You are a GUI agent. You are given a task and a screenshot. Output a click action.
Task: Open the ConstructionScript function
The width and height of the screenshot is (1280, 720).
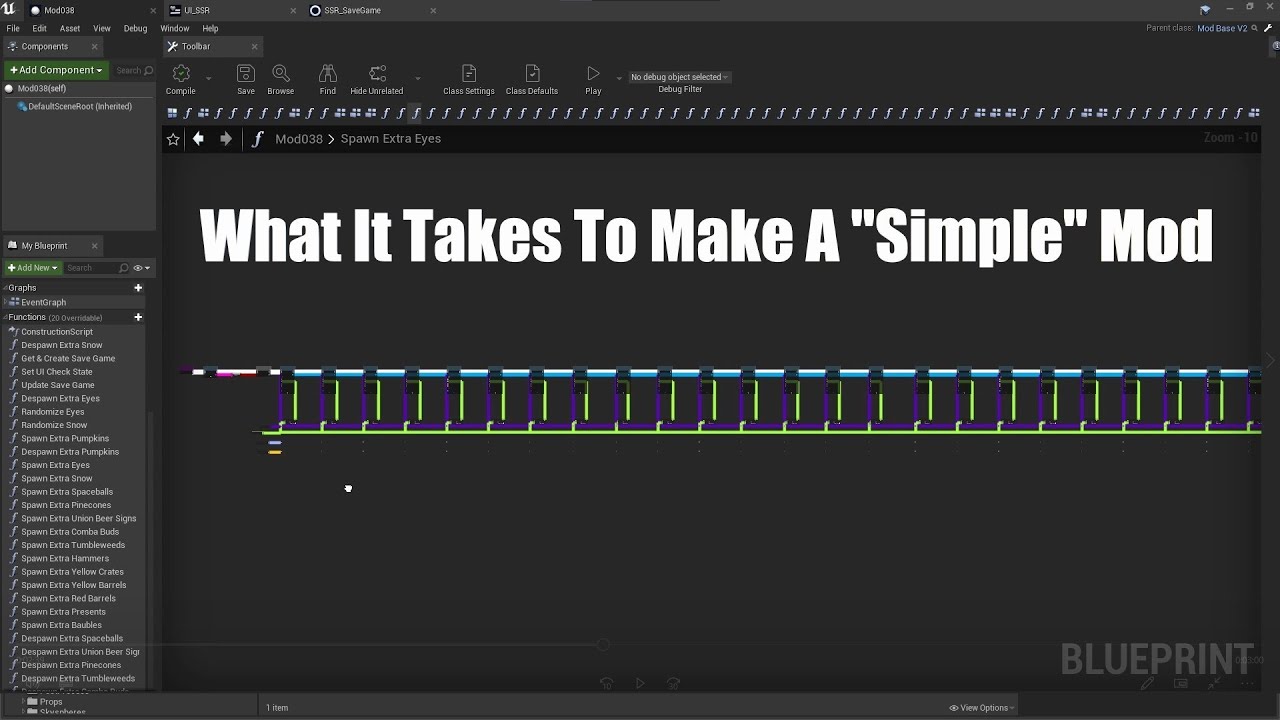(57, 332)
